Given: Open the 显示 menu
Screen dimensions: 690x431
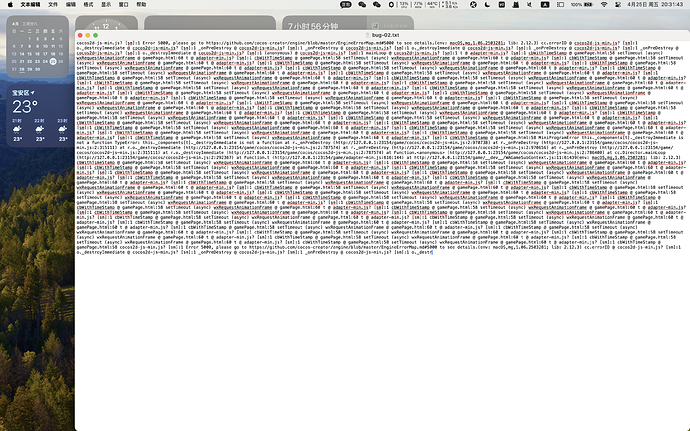Looking at the screenshot, I should [x=106, y=4].
